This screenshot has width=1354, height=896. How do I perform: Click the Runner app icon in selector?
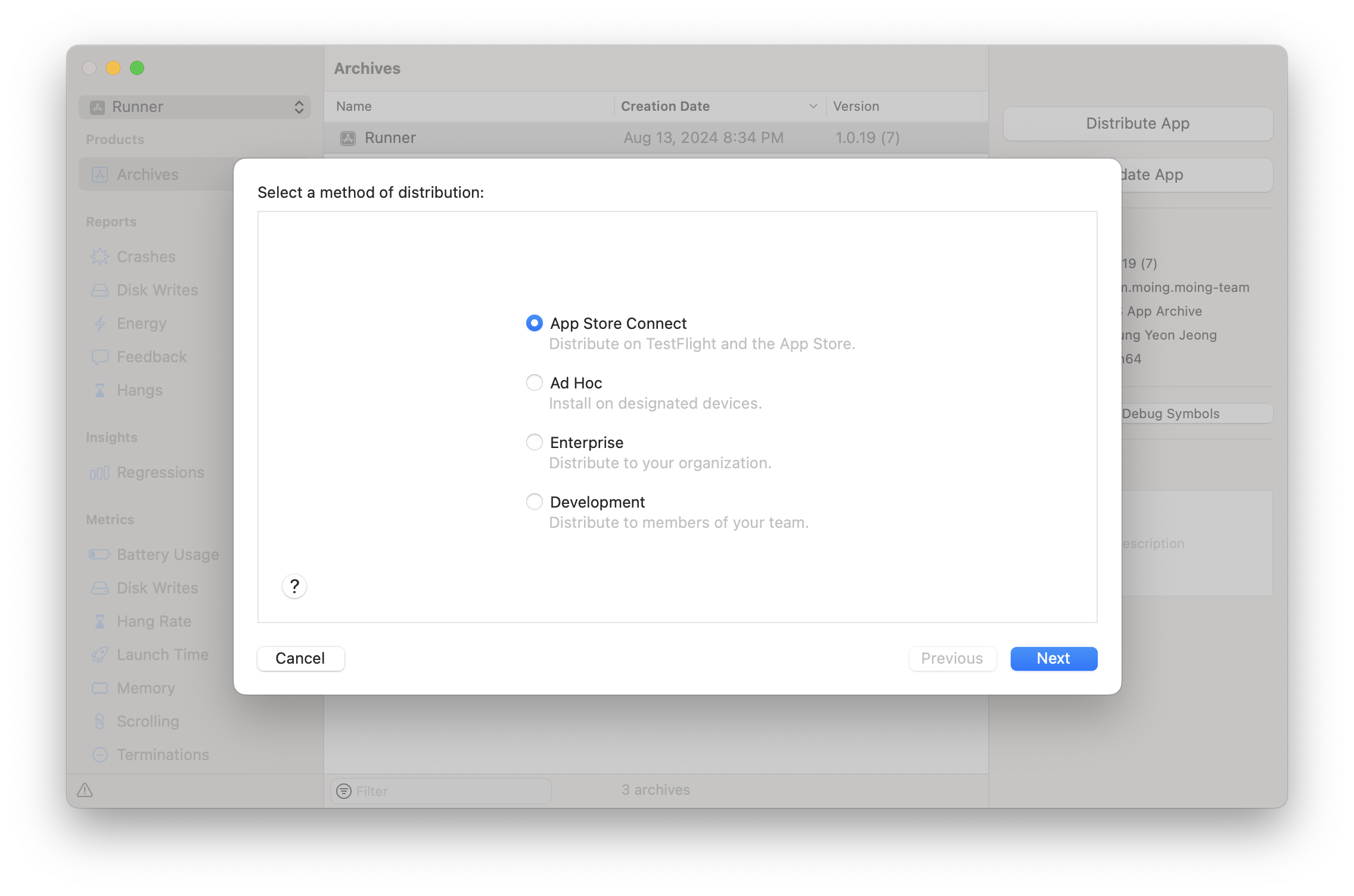tap(97, 107)
